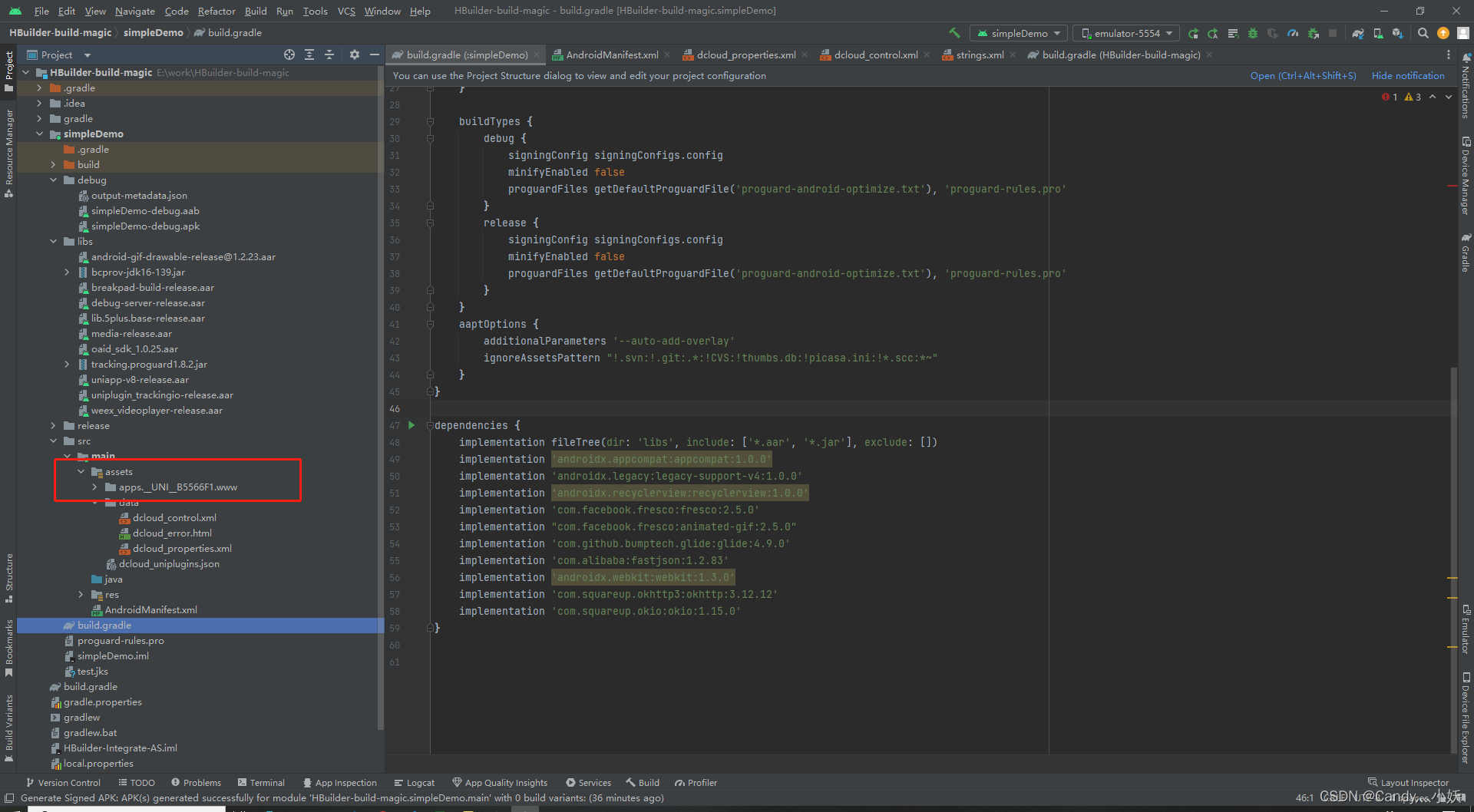This screenshot has height=812, width=1474.
Task: Click Select Opened File target icon
Action: tap(289, 54)
